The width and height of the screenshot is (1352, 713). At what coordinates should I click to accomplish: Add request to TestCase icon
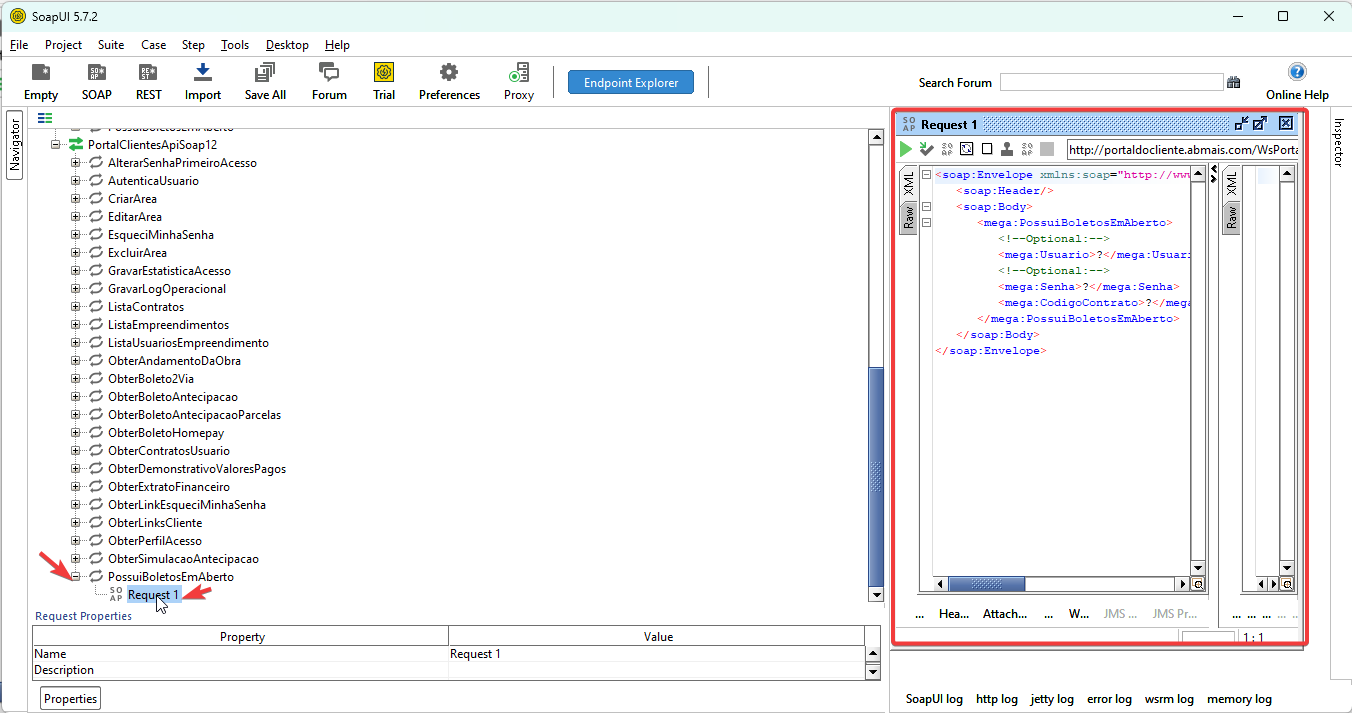(926, 149)
